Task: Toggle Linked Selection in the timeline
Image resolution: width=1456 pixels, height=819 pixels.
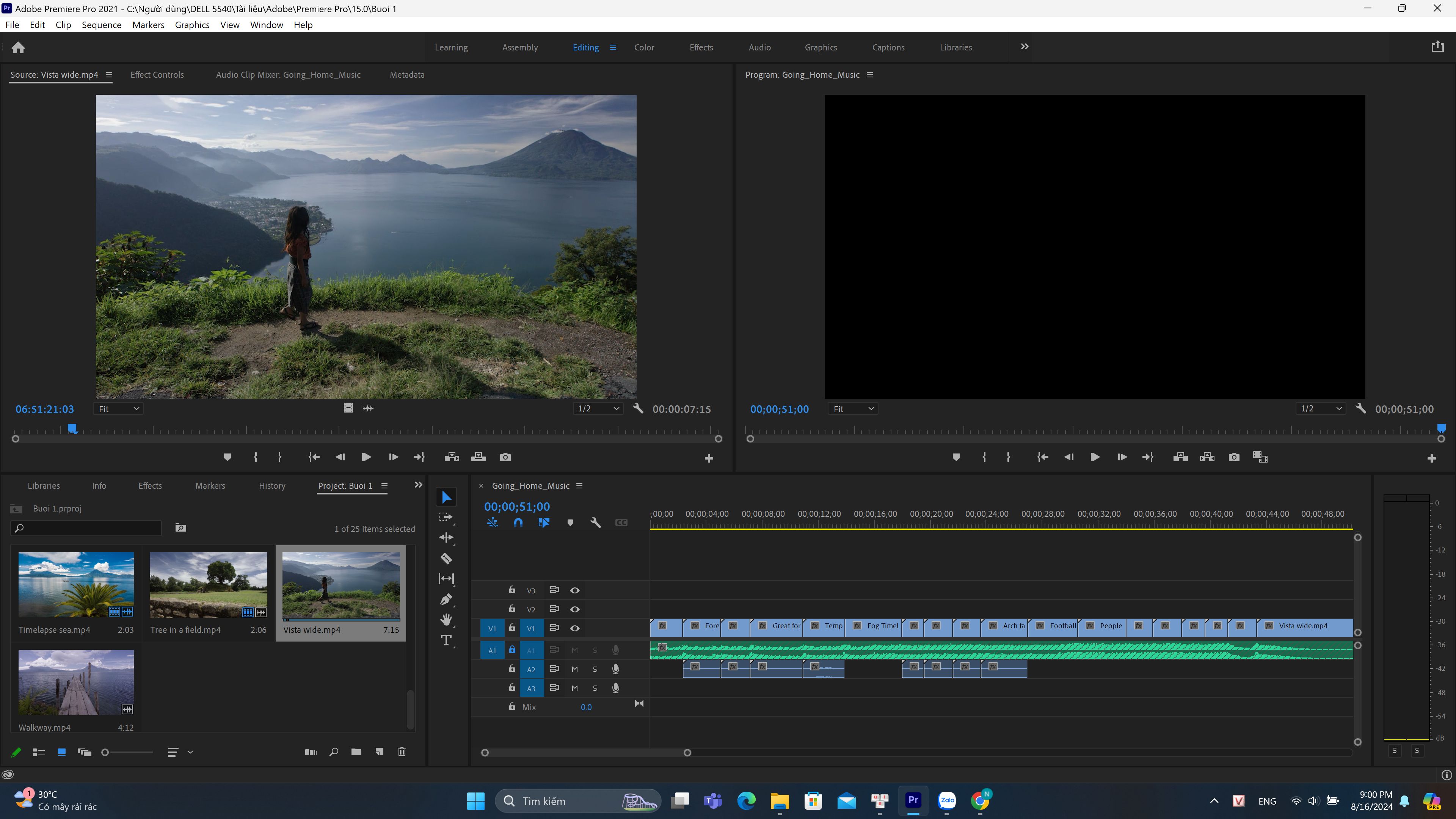Action: (544, 523)
